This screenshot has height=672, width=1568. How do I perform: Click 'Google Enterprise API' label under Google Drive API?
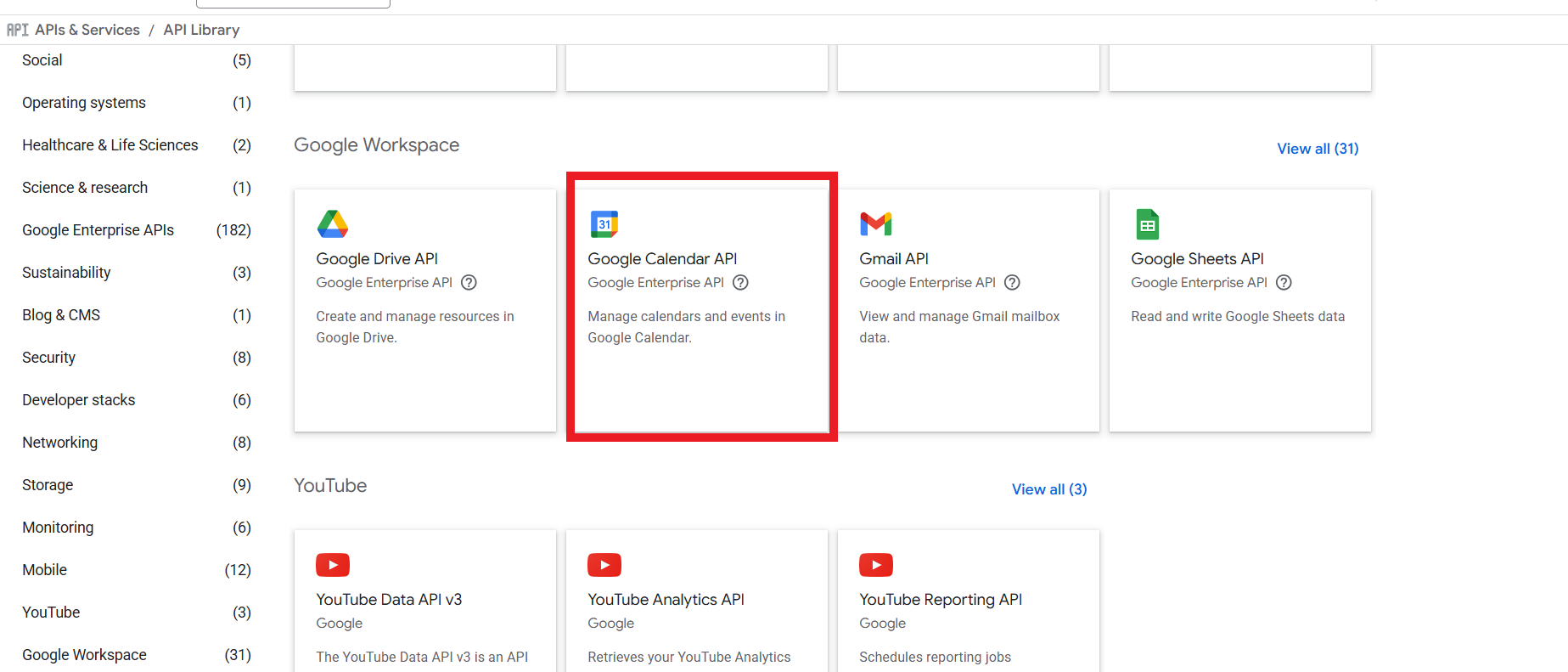tap(384, 283)
